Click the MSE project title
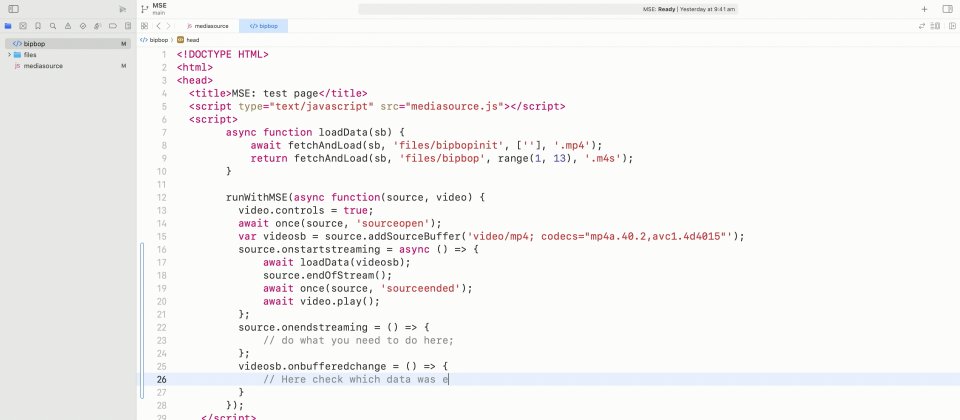Image resolution: width=960 pixels, height=420 pixels. coord(159,6)
